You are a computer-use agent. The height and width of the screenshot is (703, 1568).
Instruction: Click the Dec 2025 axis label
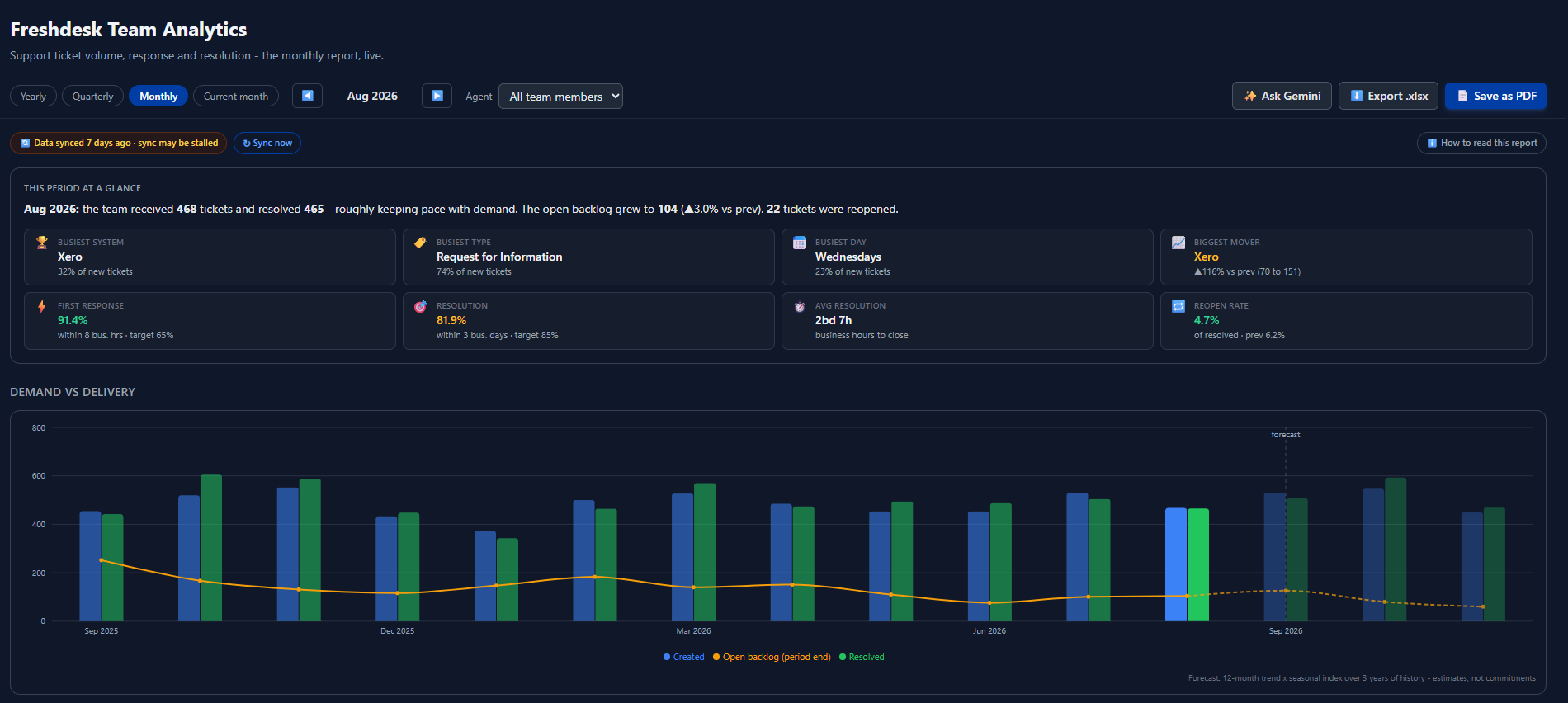pyautogui.click(x=397, y=630)
